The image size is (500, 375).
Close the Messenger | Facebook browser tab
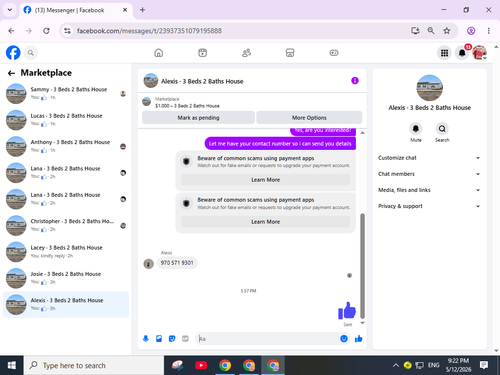(125, 10)
